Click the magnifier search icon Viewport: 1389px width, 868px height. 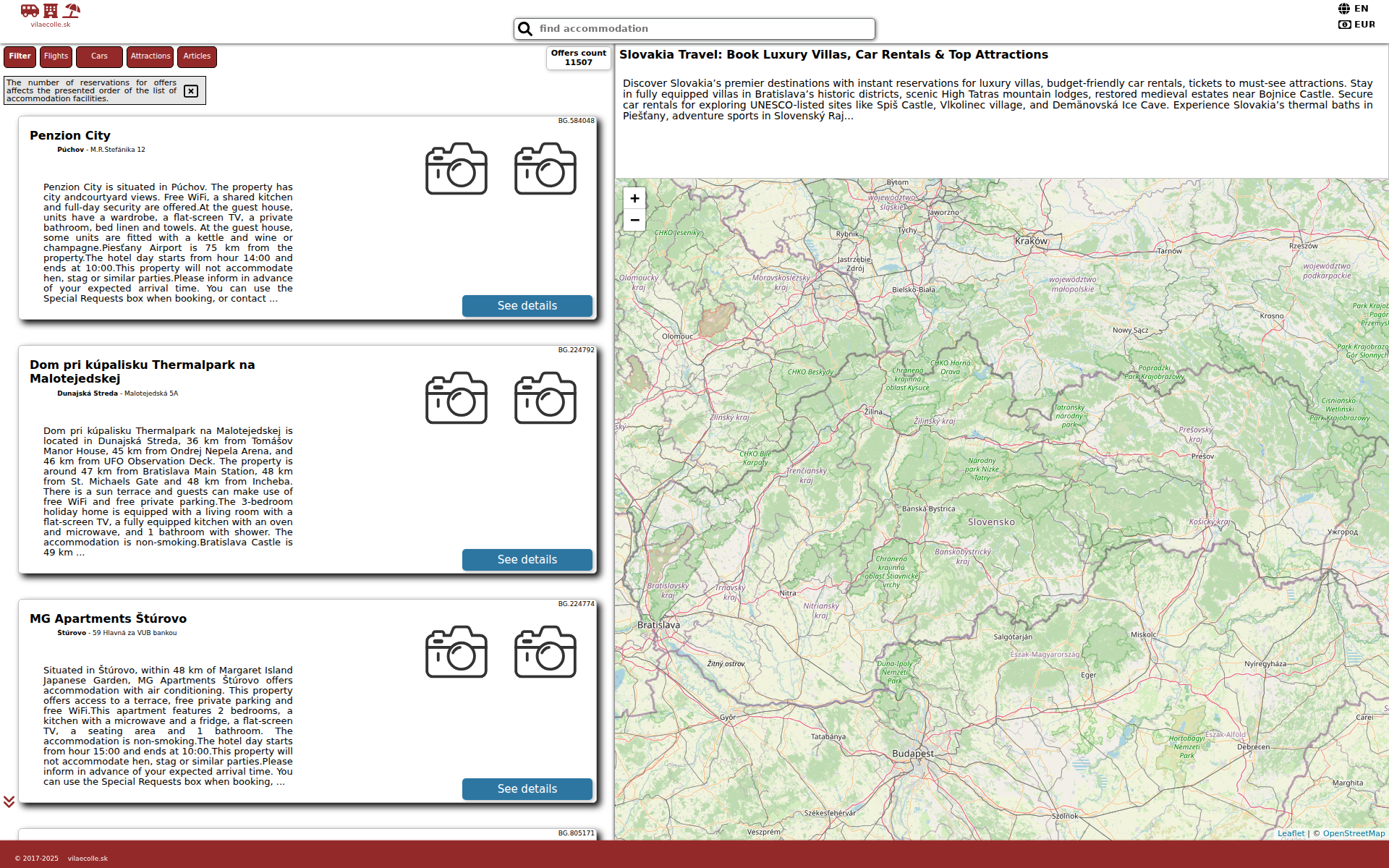click(x=525, y=29)
